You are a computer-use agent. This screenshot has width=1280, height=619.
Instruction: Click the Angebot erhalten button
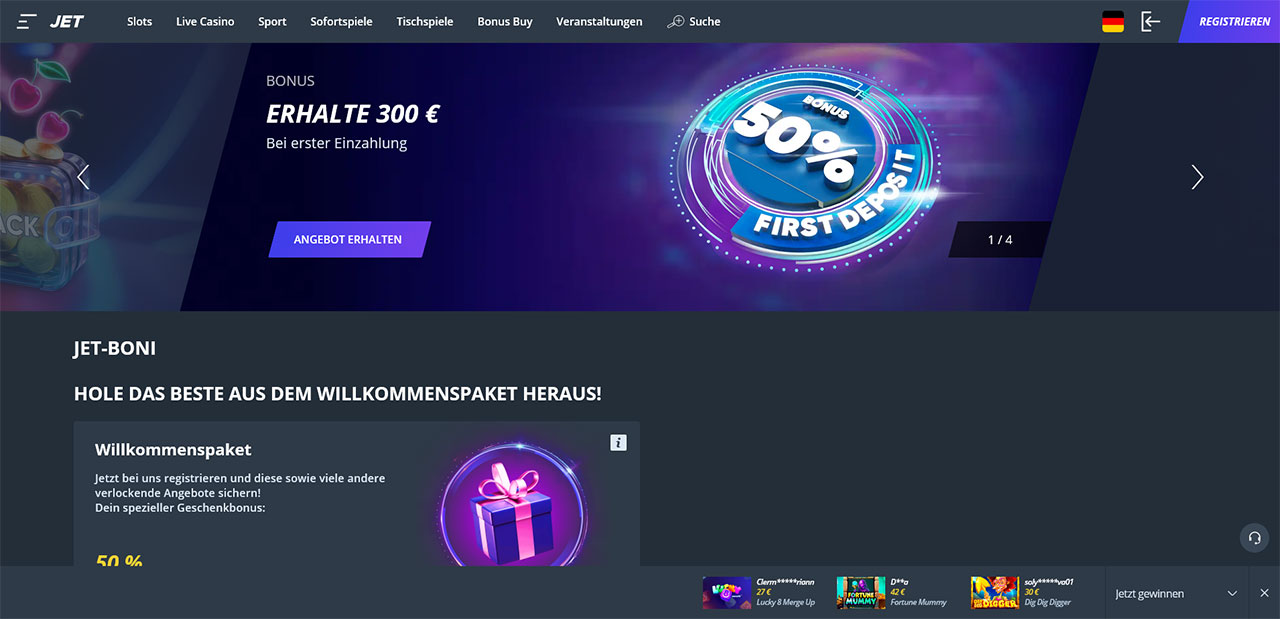(349, 239)
